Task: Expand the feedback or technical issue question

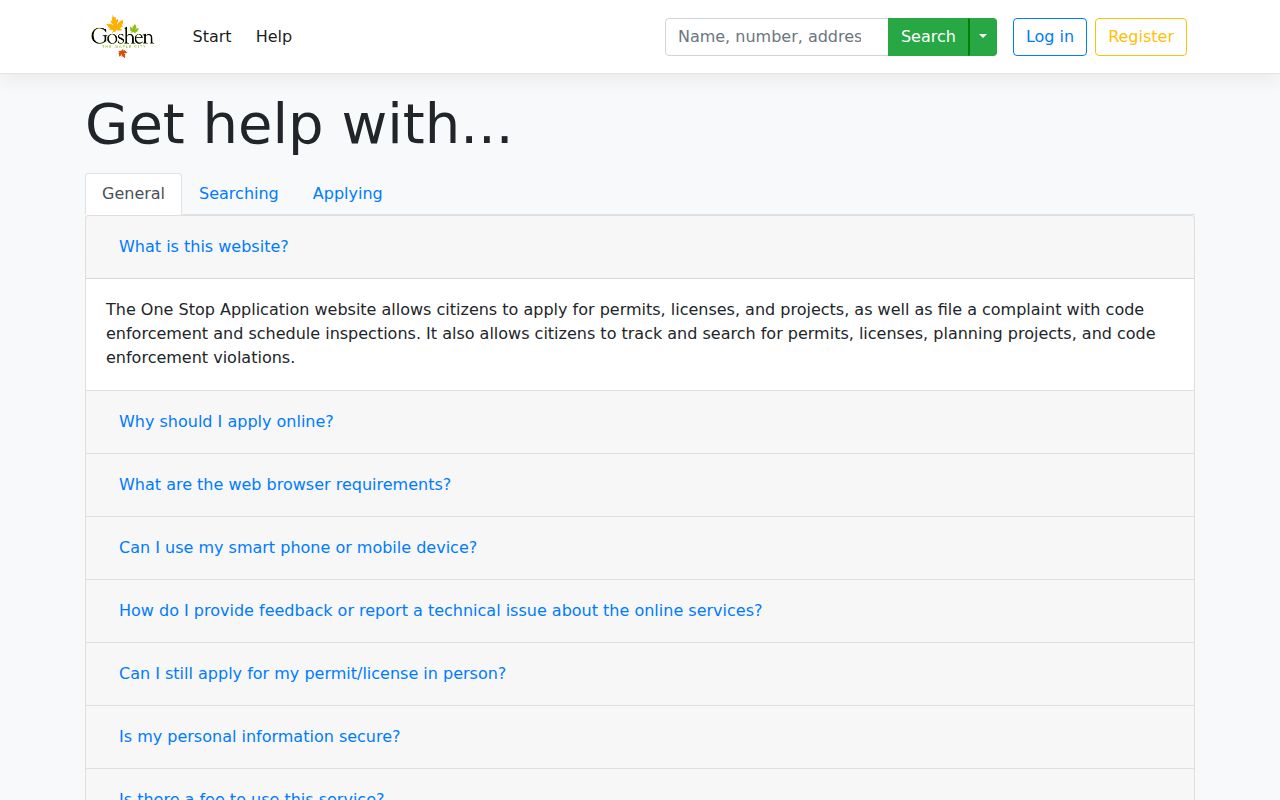Action: coord(440,610)
